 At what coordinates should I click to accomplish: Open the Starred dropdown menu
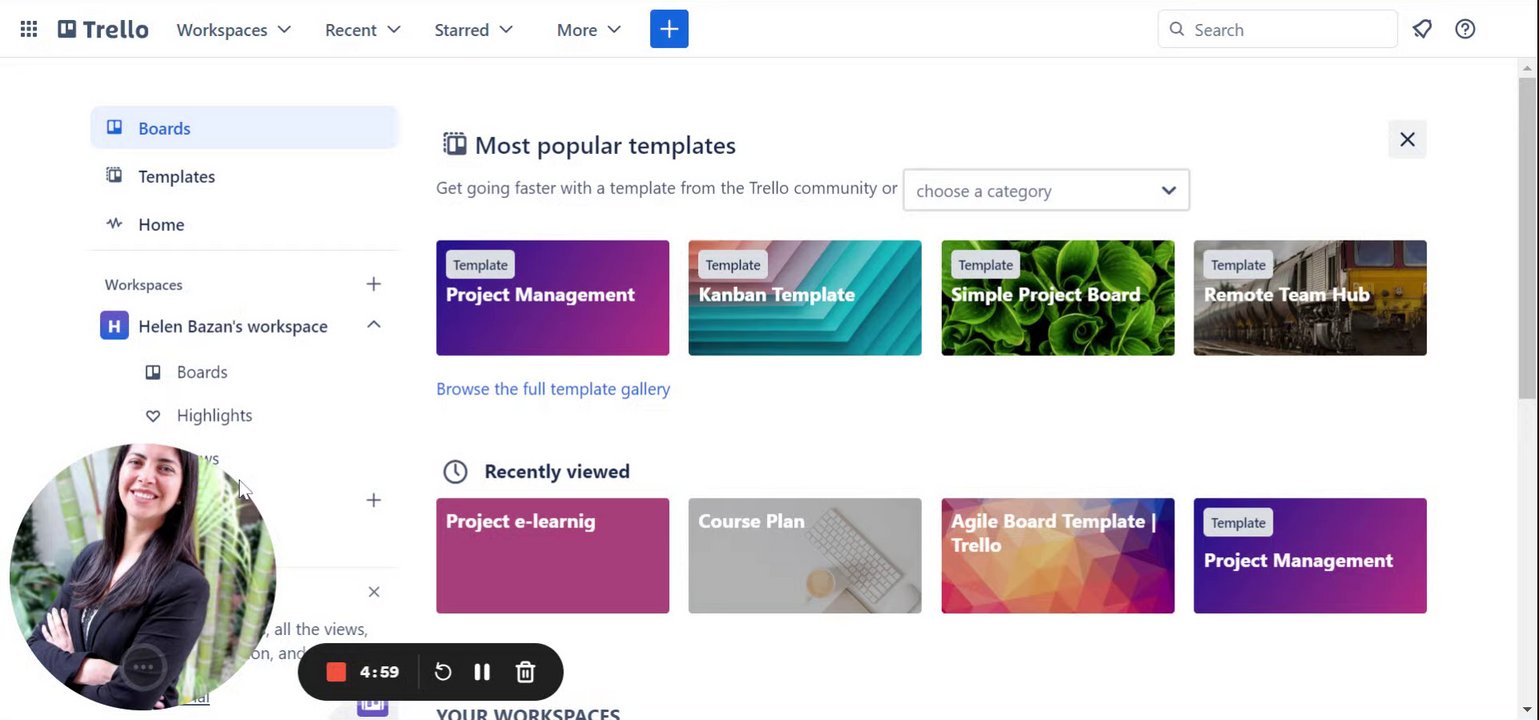click(474, 29)
